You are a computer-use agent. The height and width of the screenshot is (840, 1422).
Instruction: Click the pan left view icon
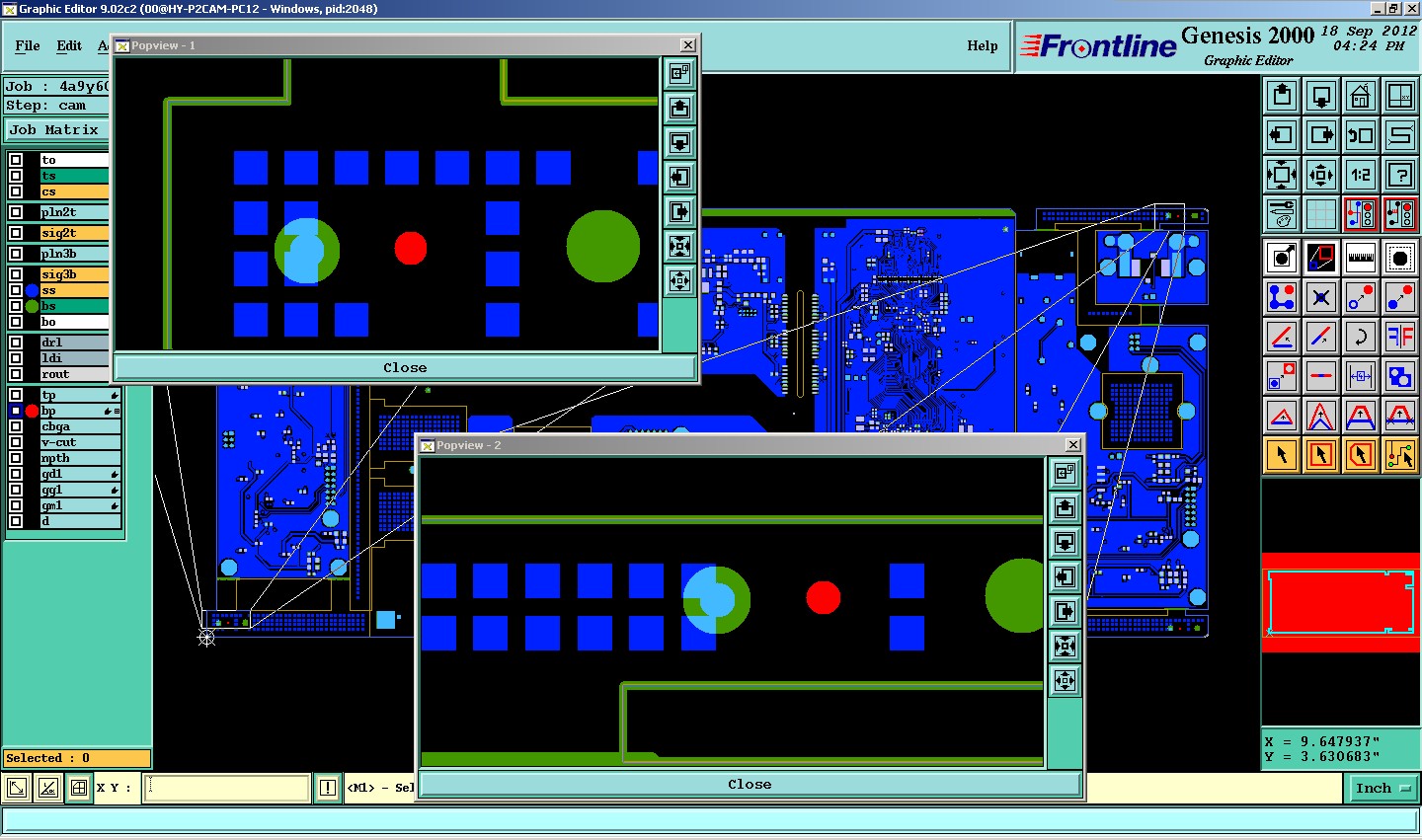pyautogui.click(x=1282, y=135)
